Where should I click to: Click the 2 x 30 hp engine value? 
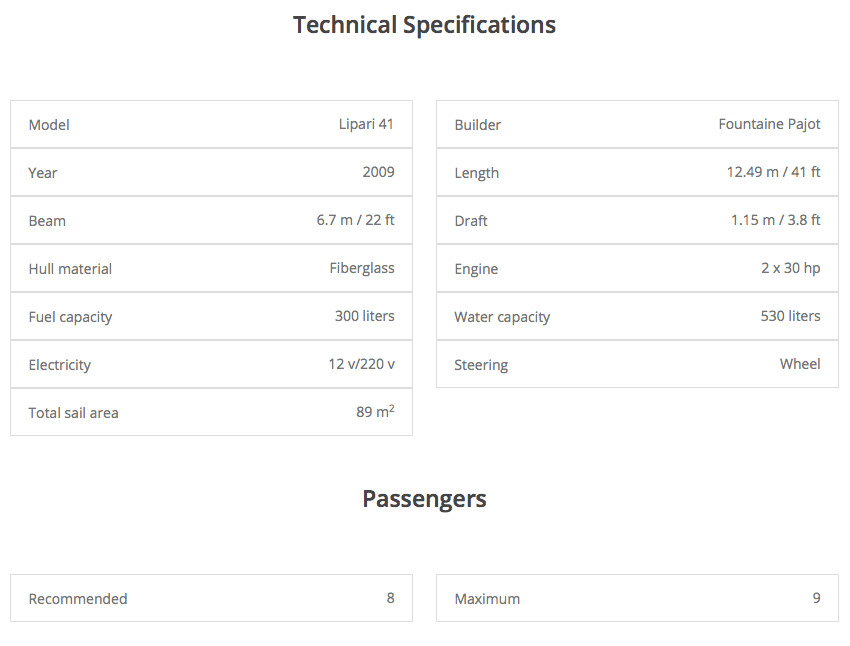coord(790,268)
